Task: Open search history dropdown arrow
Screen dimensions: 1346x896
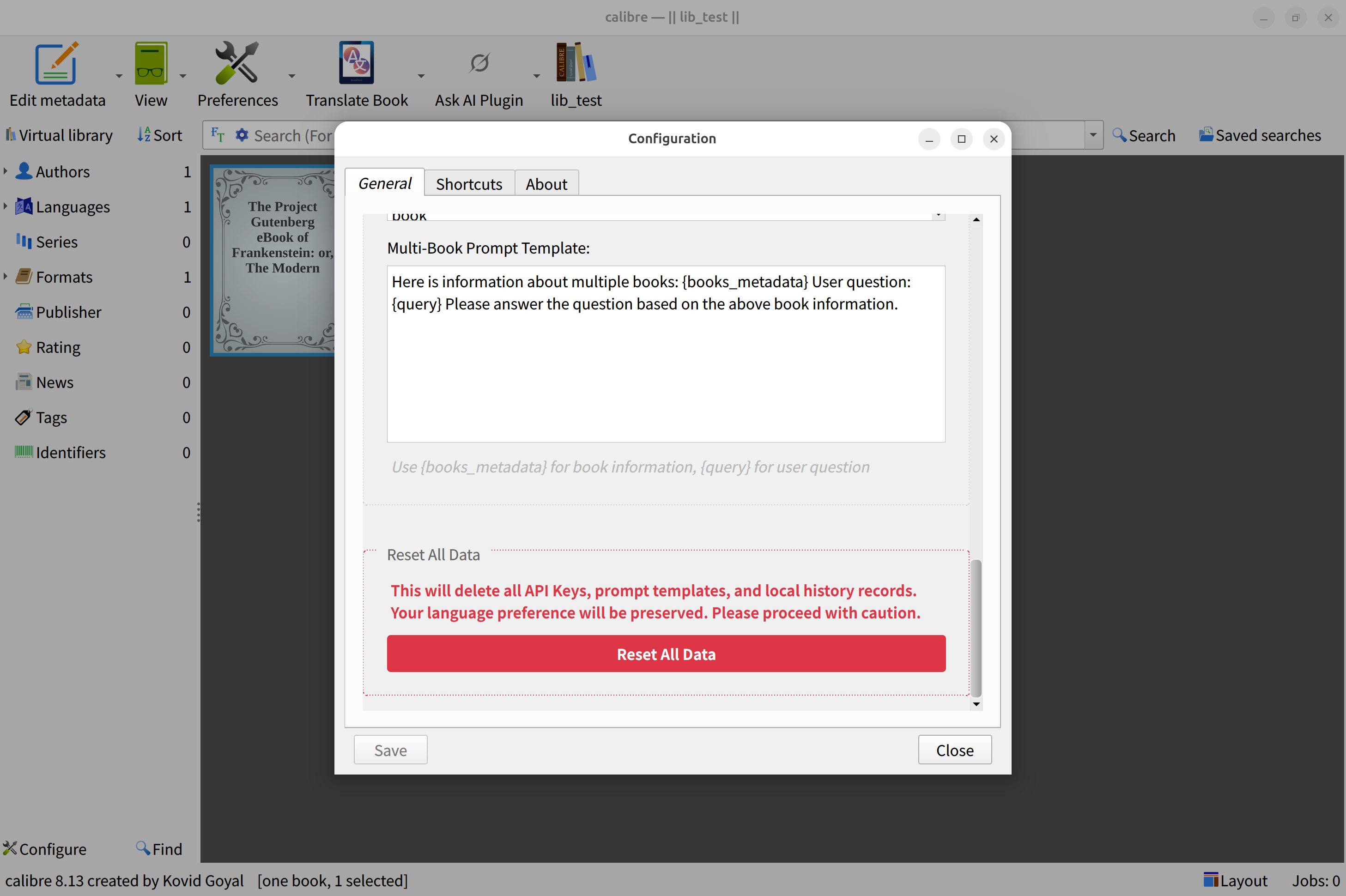Action: [1092, 135]
